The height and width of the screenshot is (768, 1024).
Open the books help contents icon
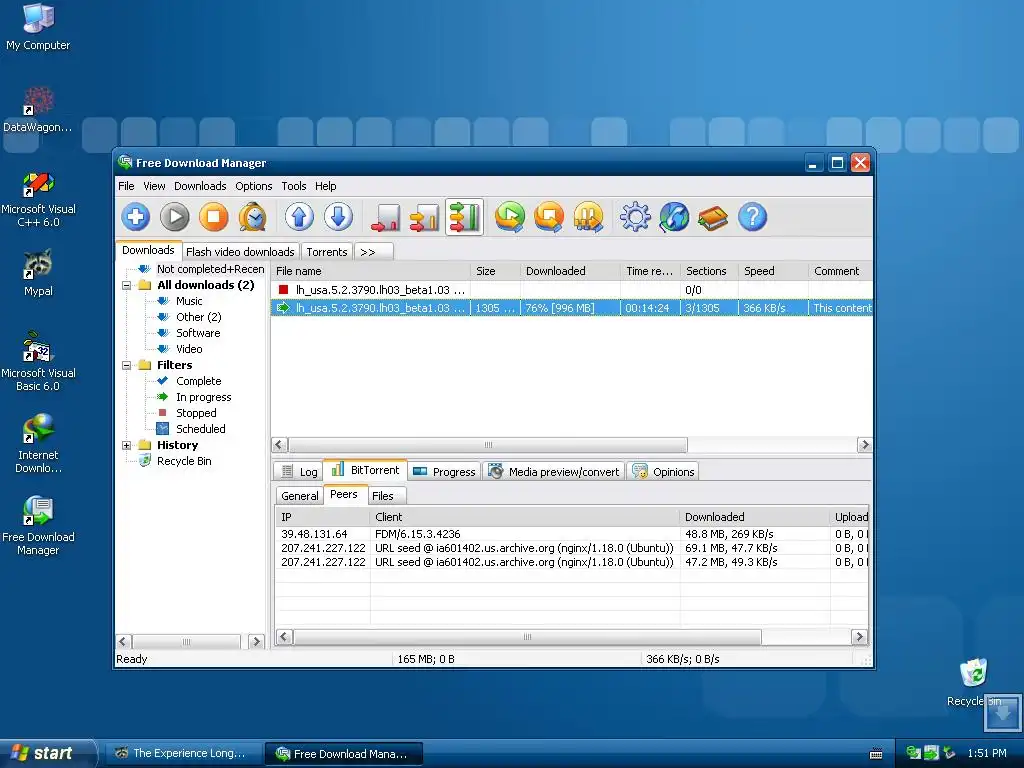[x=713, y=217]
